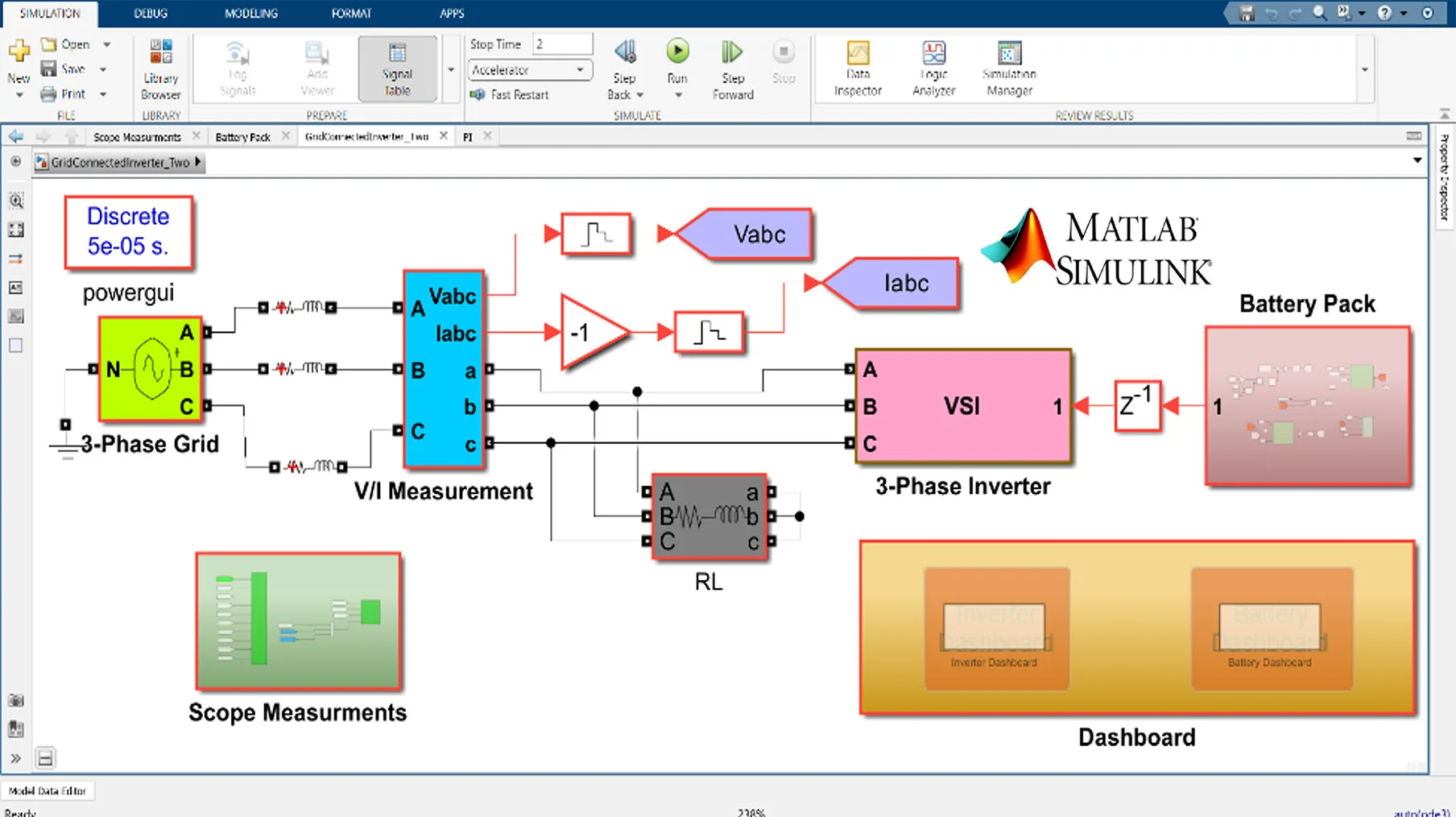The height and width of the screenshot is (817, 1456).
Task: Switch to the APPS ribbon tab
Action: click(452, 14)
